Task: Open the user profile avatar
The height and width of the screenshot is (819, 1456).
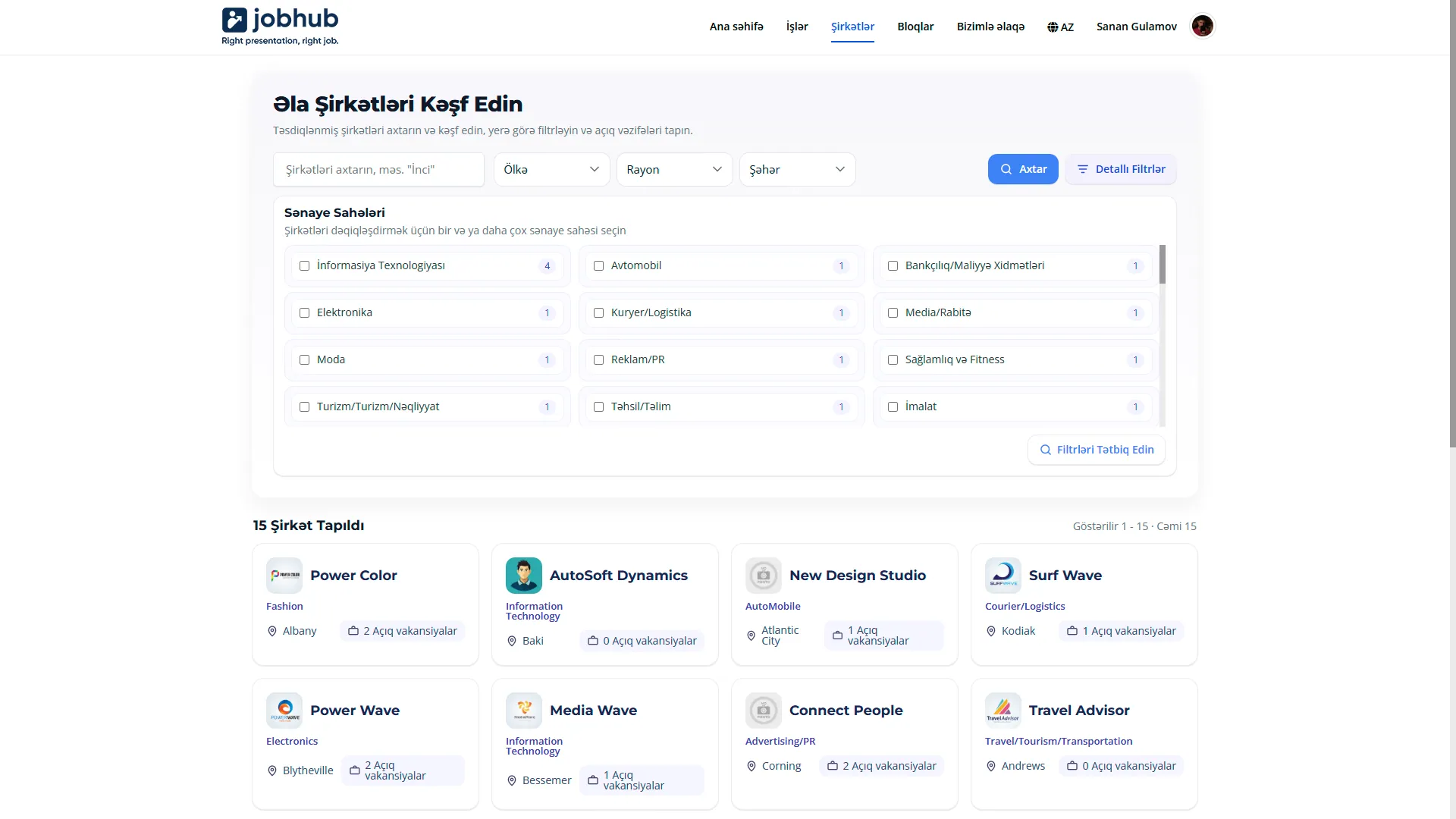Action: [x=1202, y=27]
